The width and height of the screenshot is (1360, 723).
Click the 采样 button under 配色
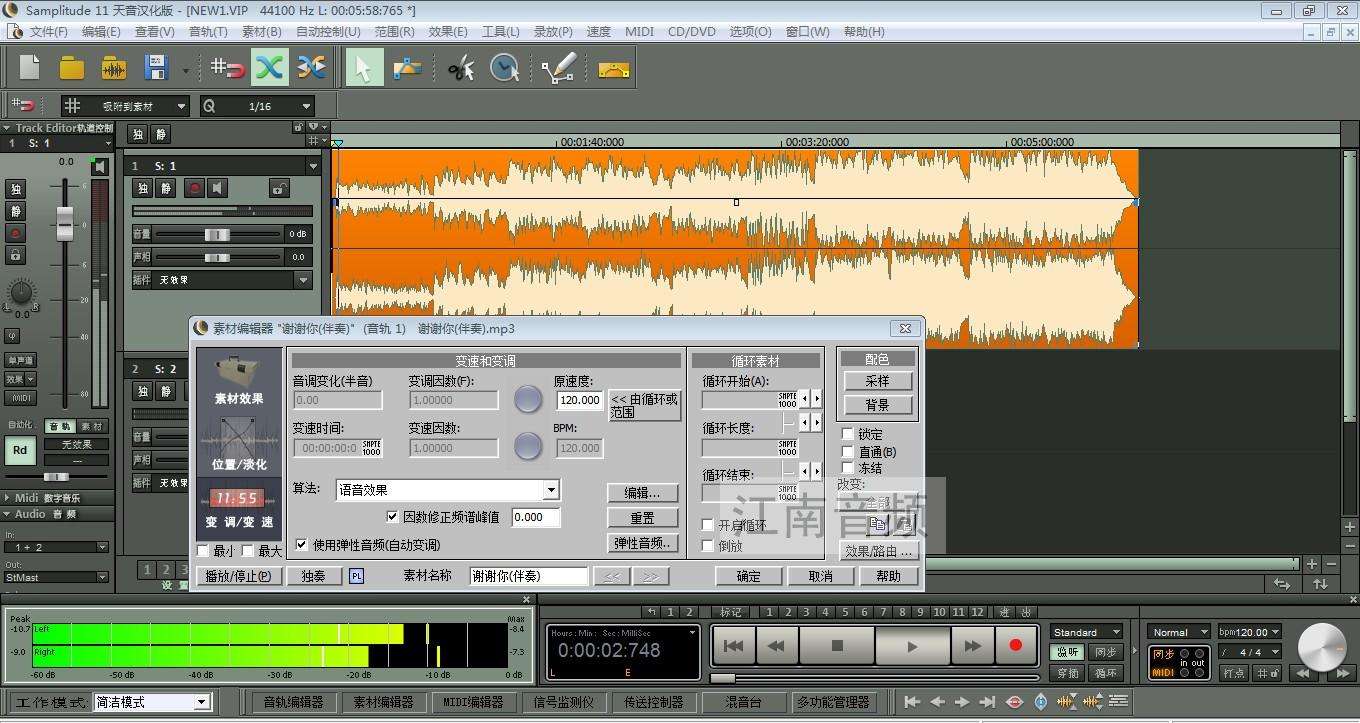pyautogui.click(x=877, y=381)
